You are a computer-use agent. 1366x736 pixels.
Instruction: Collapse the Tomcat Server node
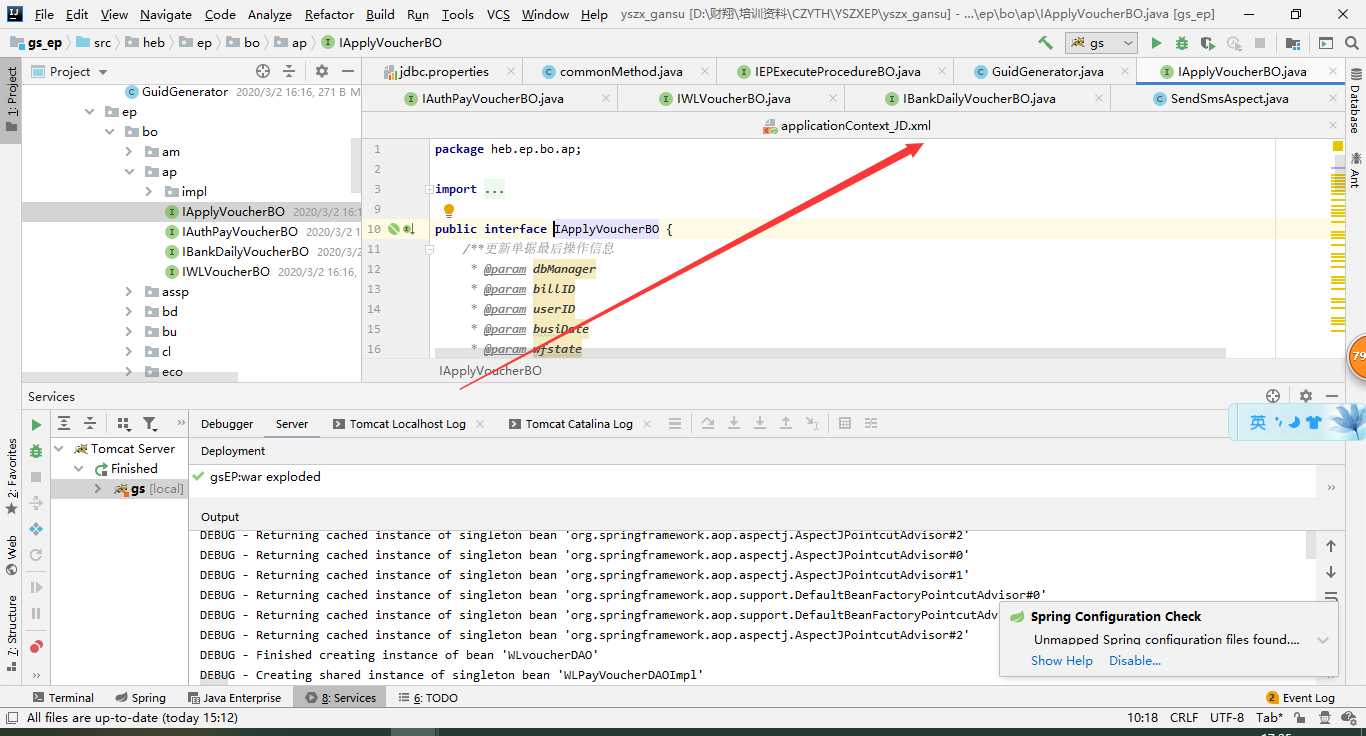[x=59, y=449]
